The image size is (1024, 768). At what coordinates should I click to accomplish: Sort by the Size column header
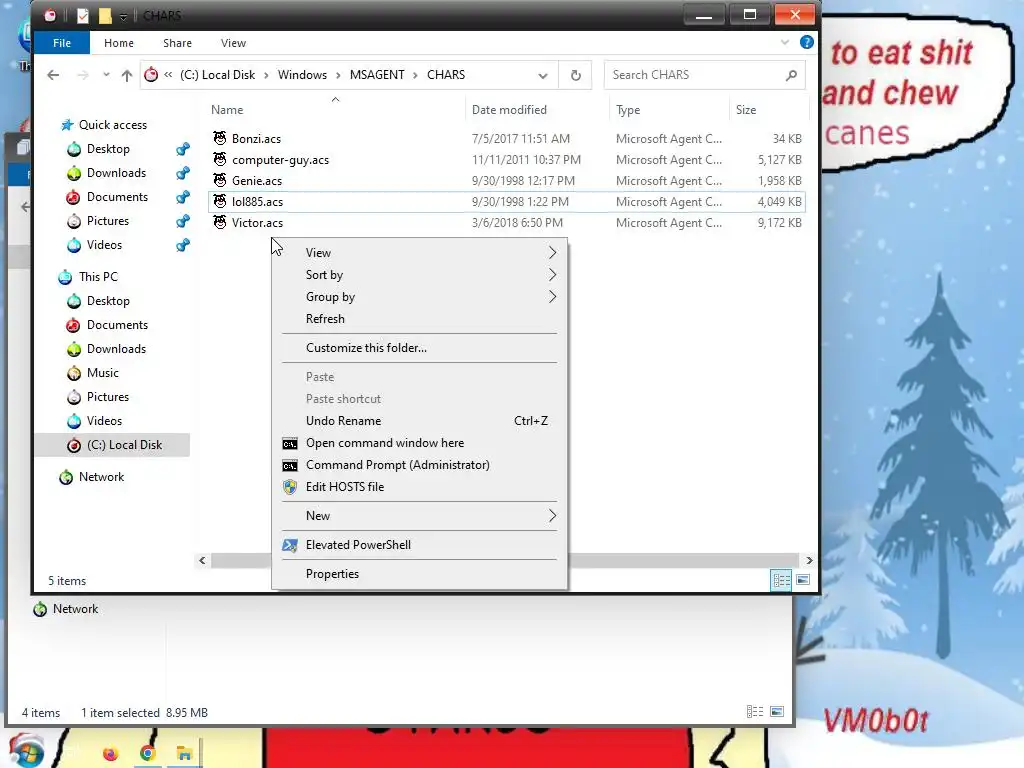[x=746, y=110]
